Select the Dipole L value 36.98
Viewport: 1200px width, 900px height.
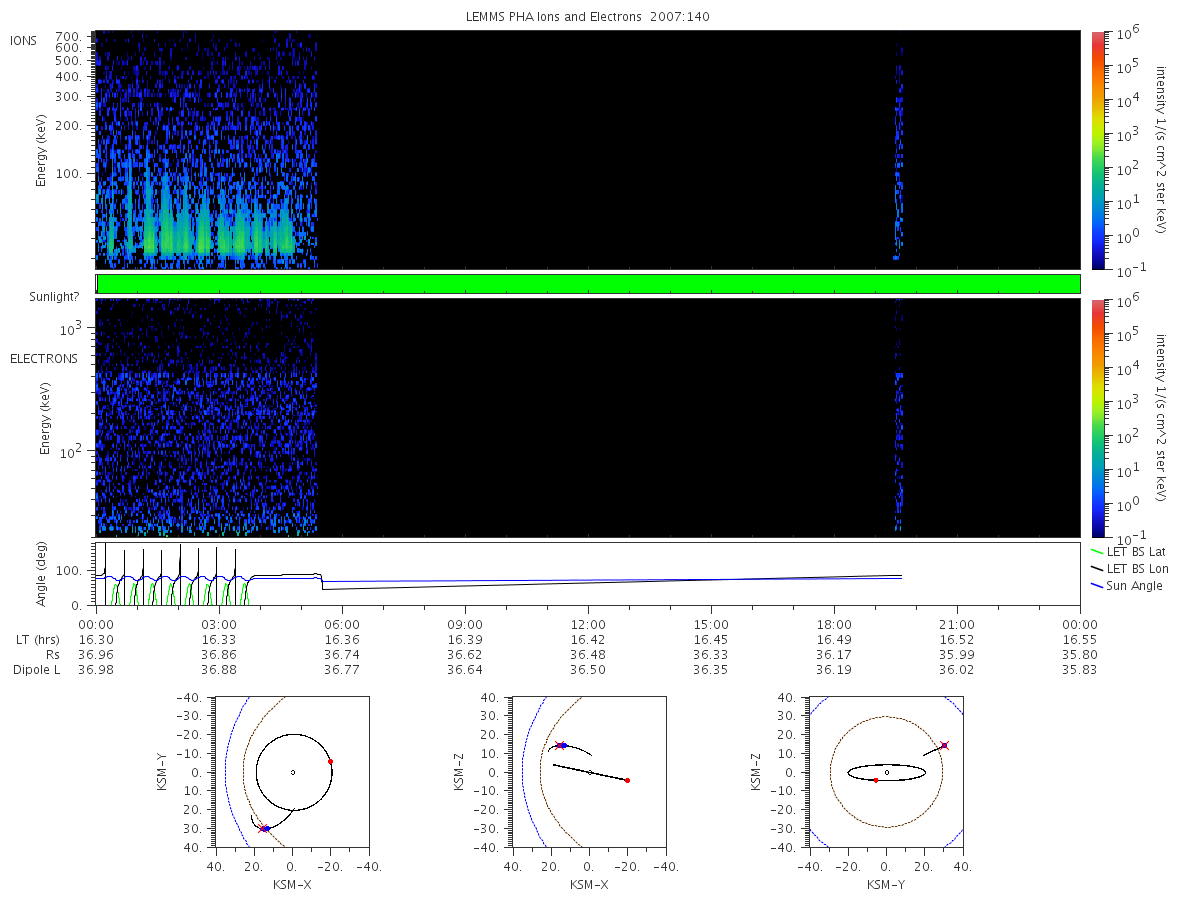(x=95, y=669)
